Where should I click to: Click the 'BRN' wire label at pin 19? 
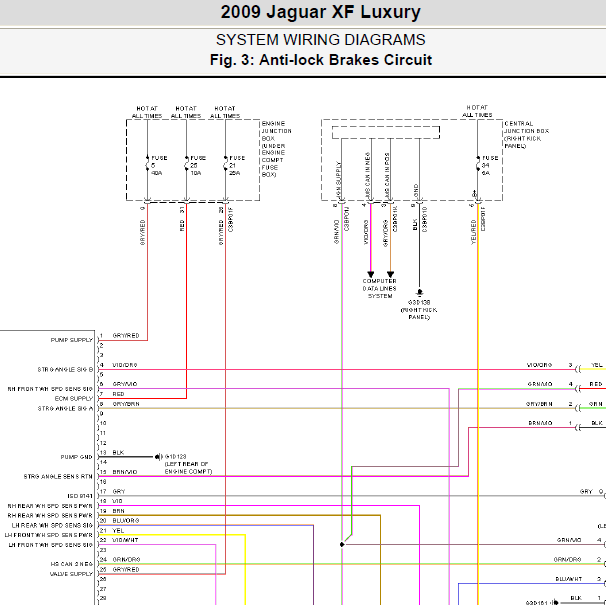point(118,511)
